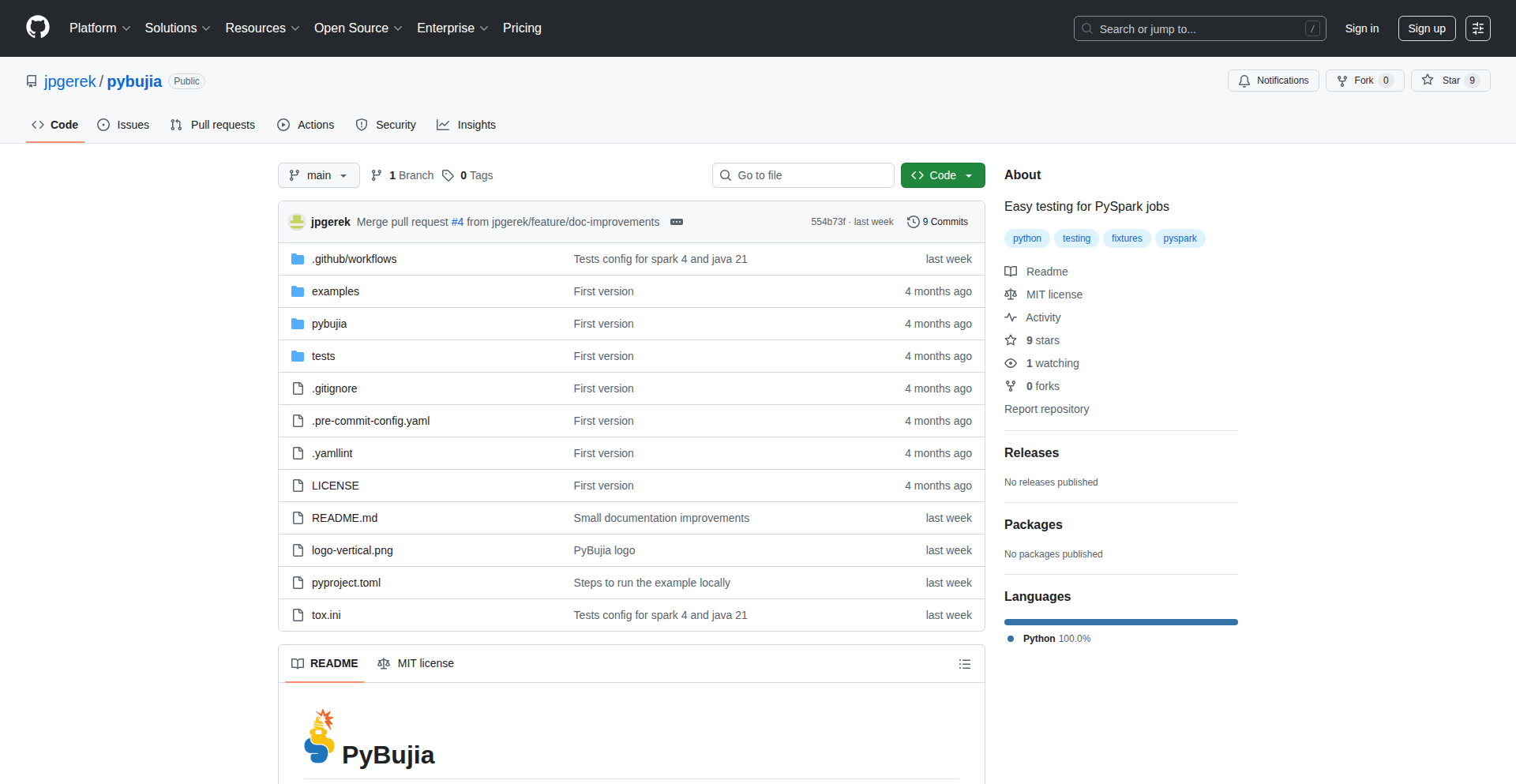Fork the pybujia repository
The width and height of the screenshot is (1516, 784).
pyautogui.click(x=1364, y=81)
